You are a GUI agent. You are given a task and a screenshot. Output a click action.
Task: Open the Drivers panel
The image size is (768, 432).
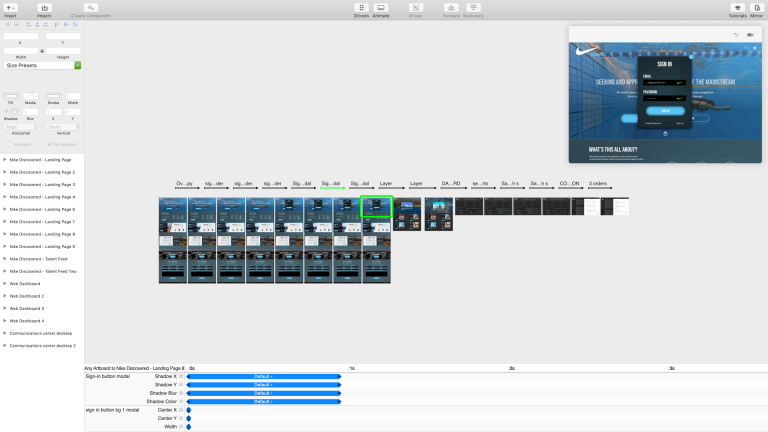pyautogui.click(x=361, y=8)
